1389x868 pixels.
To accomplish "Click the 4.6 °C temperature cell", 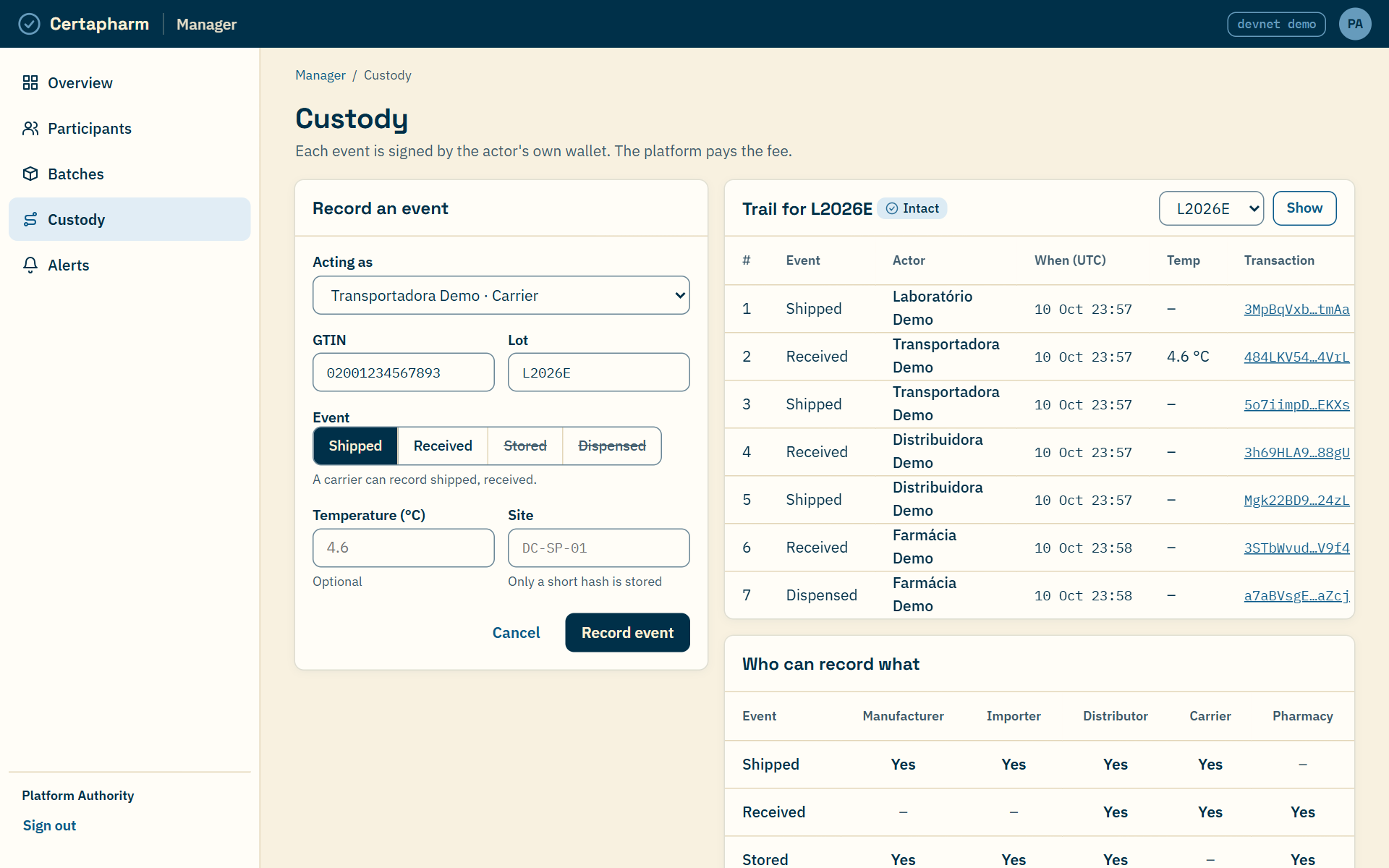I will tap(1188, 357).
